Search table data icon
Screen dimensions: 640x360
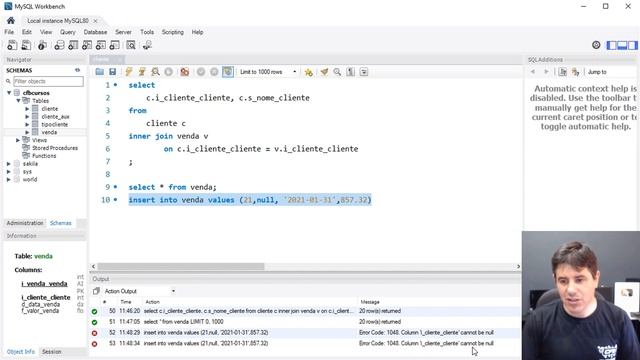[x=131, y=45]
